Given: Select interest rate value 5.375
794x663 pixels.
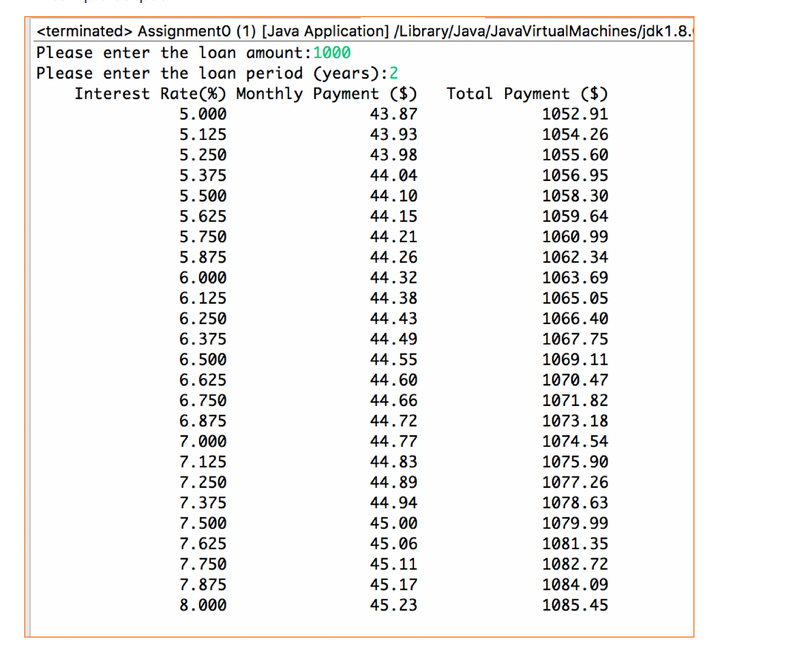Looking at the screenshot, I should (x=203, y=175).
